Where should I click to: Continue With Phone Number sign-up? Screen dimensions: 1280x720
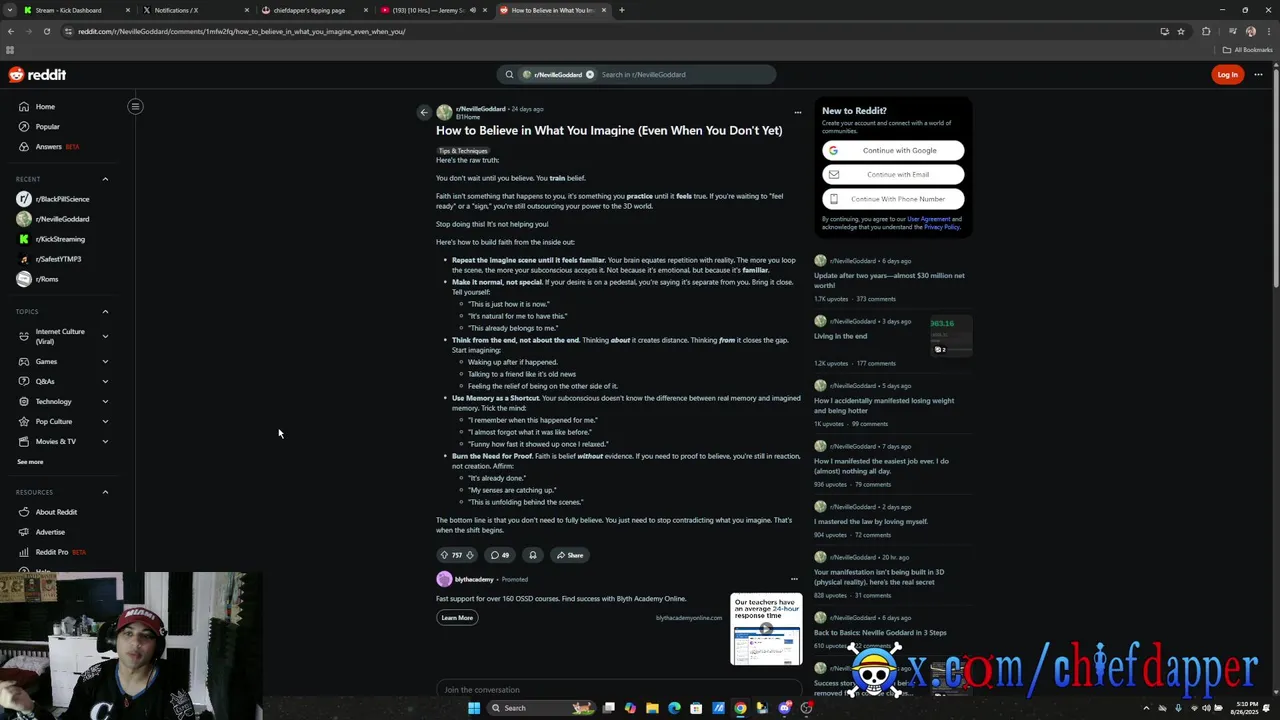coord(893,199)
